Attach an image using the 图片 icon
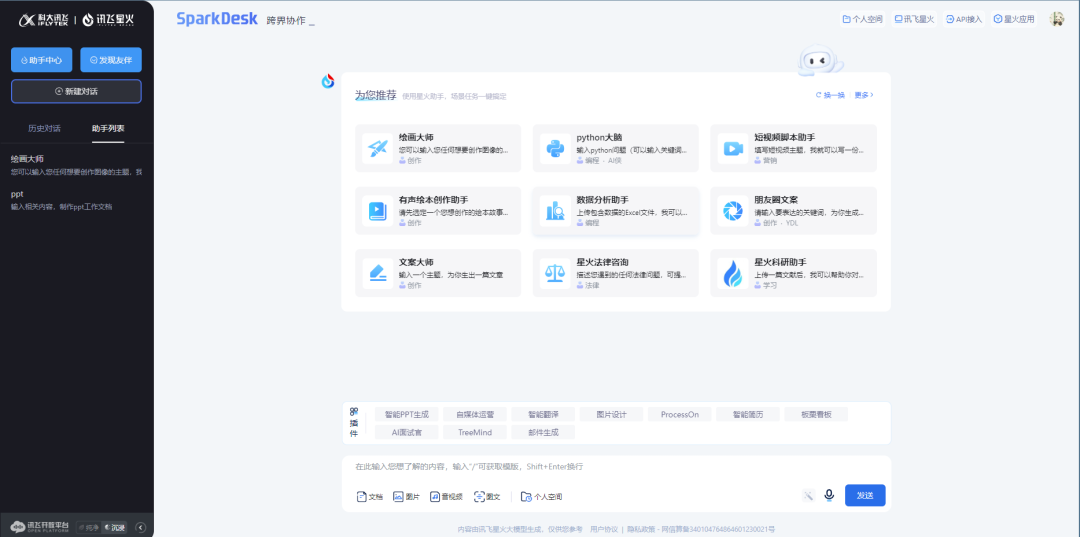 click(x=406, y=496)
